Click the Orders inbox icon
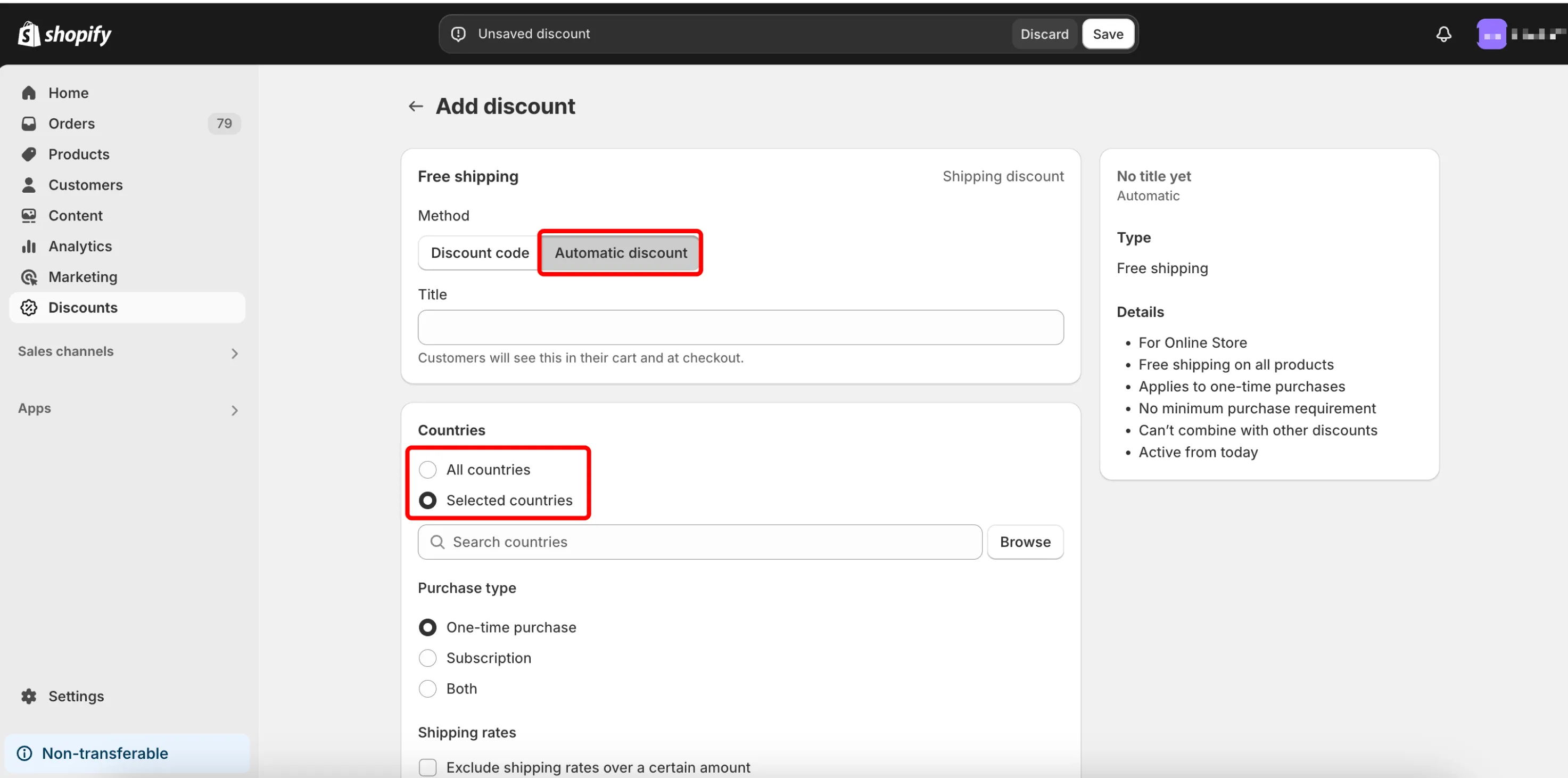This screenshot has width=1568, height=778. (x=29, y=124)
